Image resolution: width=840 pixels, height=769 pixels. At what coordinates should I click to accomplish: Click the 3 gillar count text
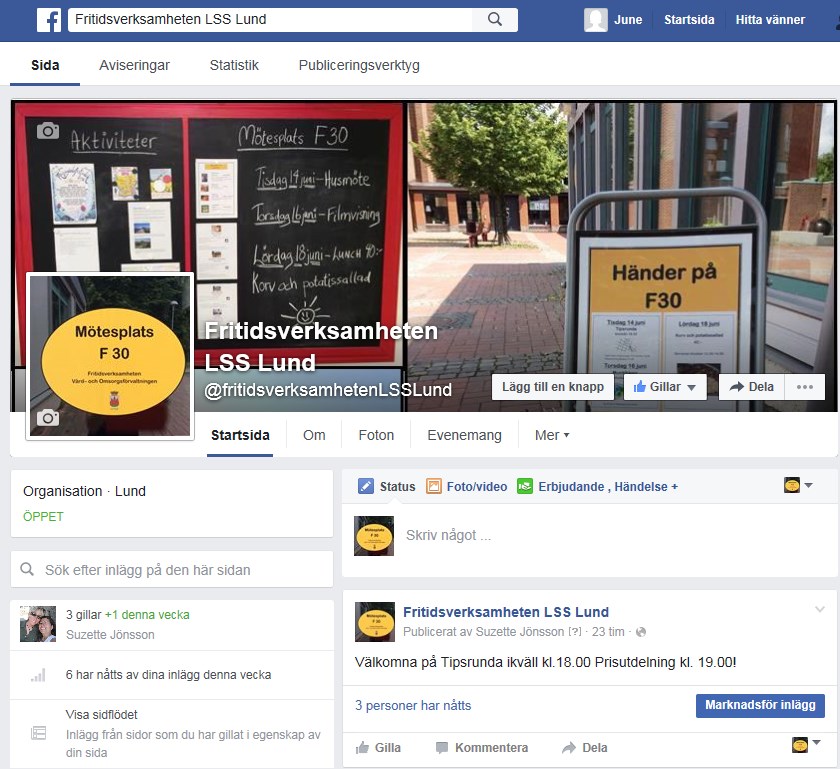(84, 615)
